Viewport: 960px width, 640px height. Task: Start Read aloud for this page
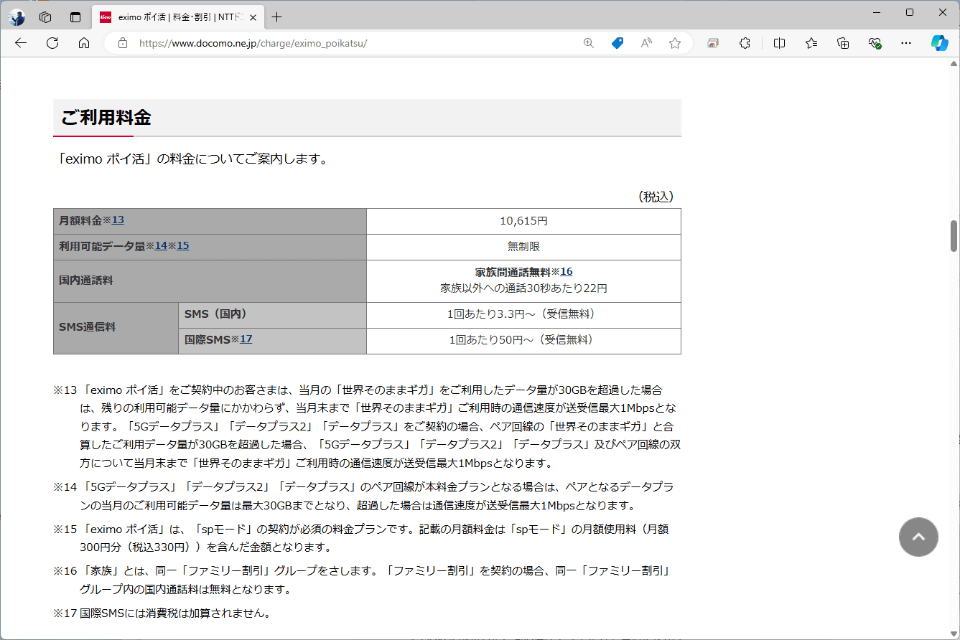point(646,43)
